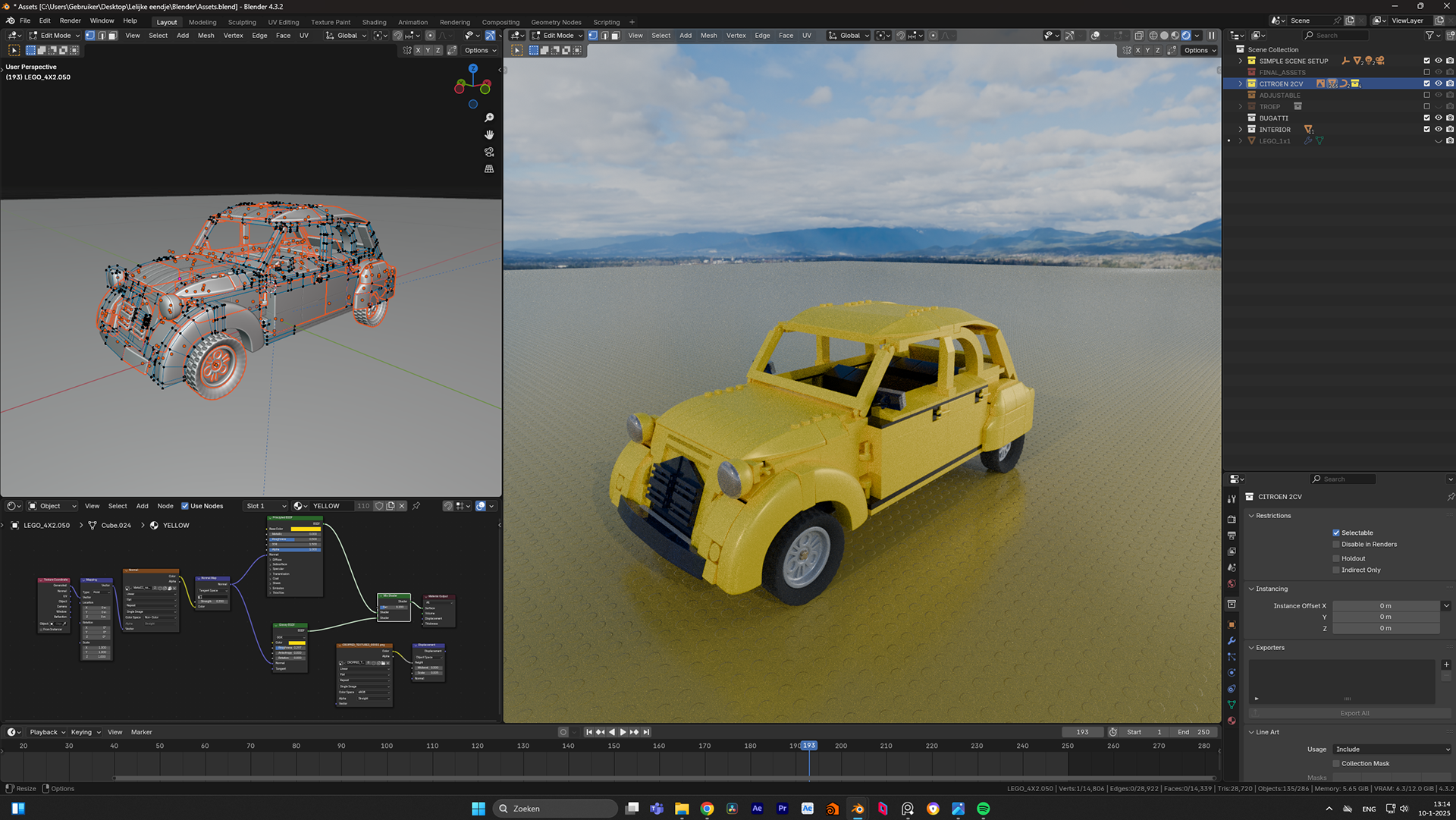Open the Line Art Usage Include dropdown
1456x820 pixels.
point(1392,749)
